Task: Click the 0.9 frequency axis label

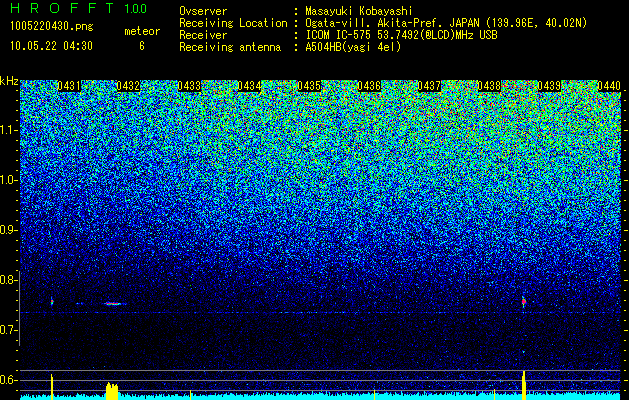Action: (x=9, y=230)
